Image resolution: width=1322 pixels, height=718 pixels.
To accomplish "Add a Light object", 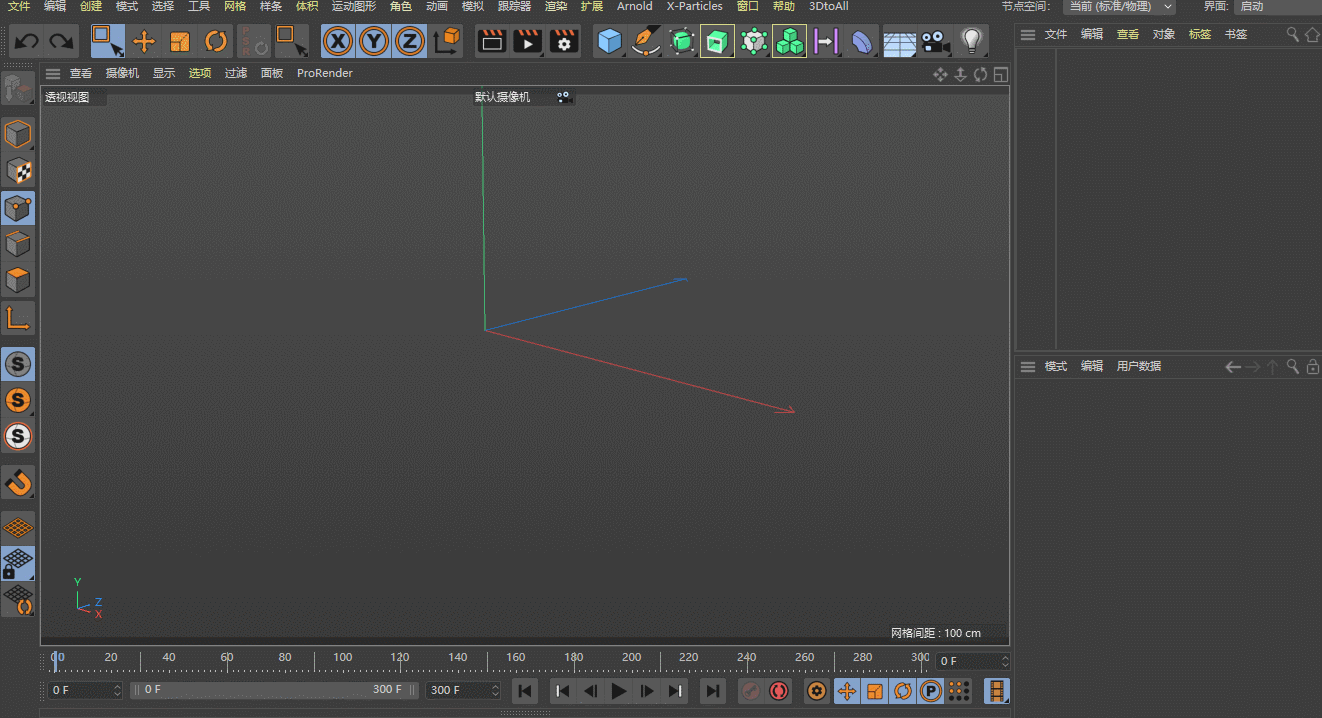I will [970, 41].
